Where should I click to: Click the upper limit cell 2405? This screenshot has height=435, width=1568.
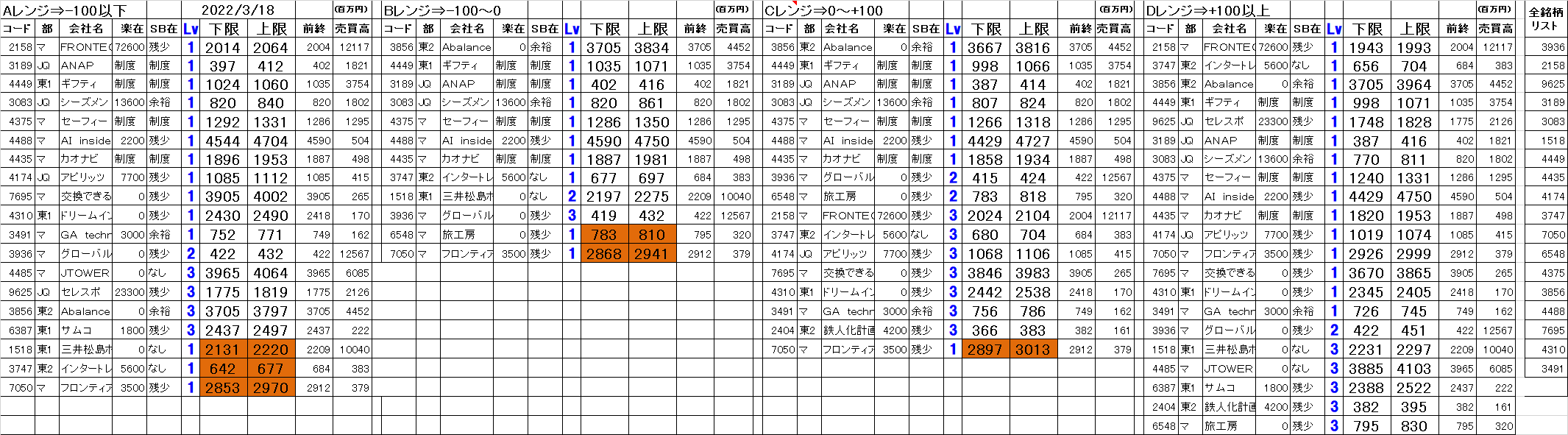pyautogui.click(x=1414, y=292)
